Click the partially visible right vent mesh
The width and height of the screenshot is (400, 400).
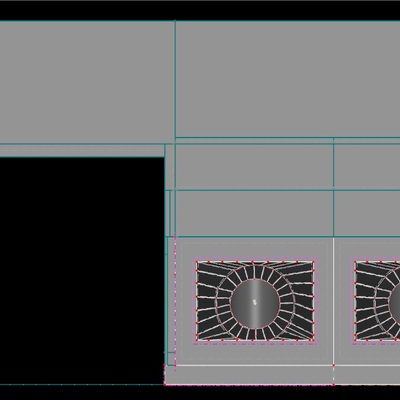coord(377,301)
